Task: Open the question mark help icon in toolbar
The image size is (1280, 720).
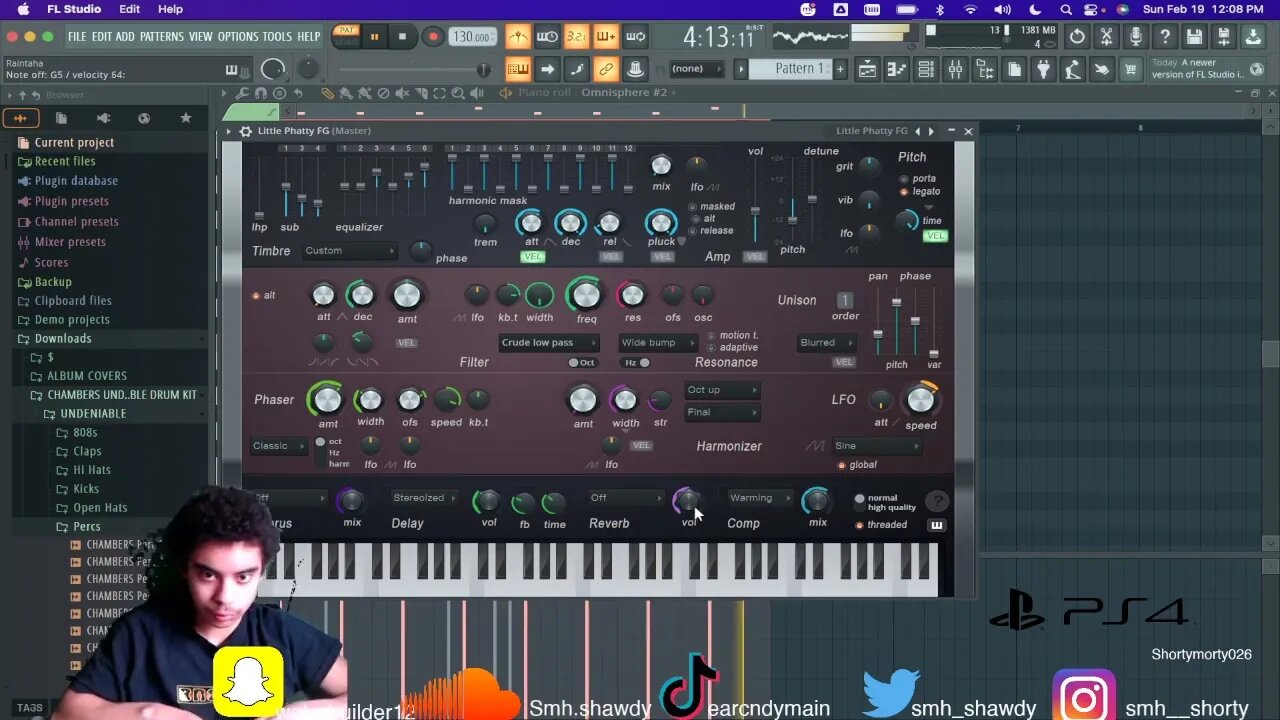Action: point(1165,37)
